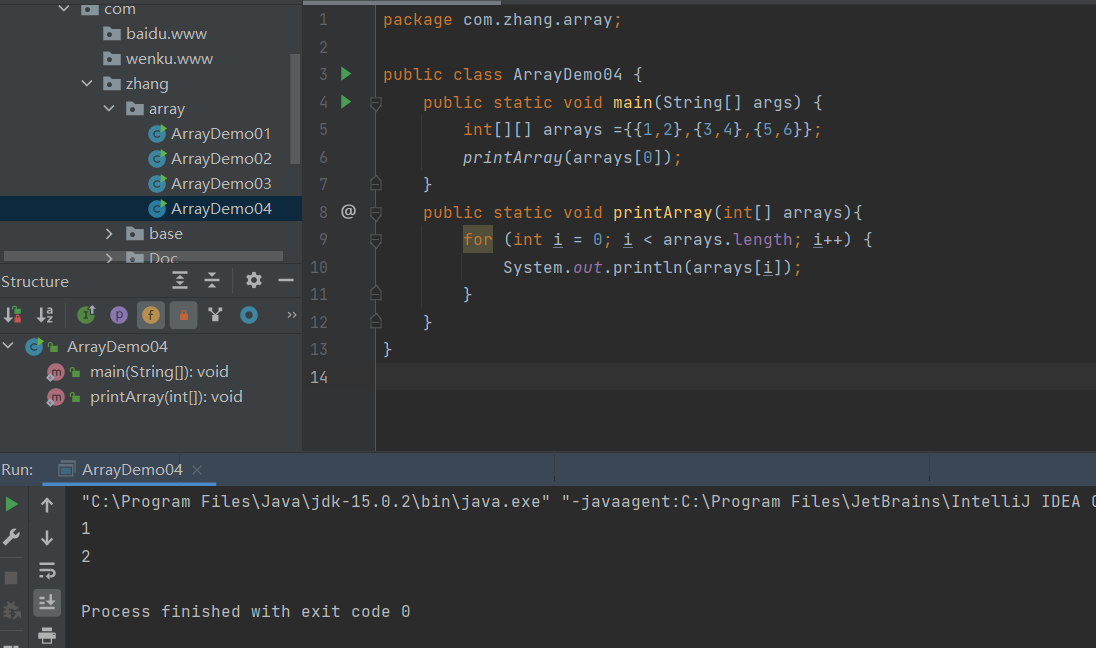Run main method from line 4 gutter
The width and height of the screenshot is (1096, 648).
pyautogui.click(x=346, y=101)
